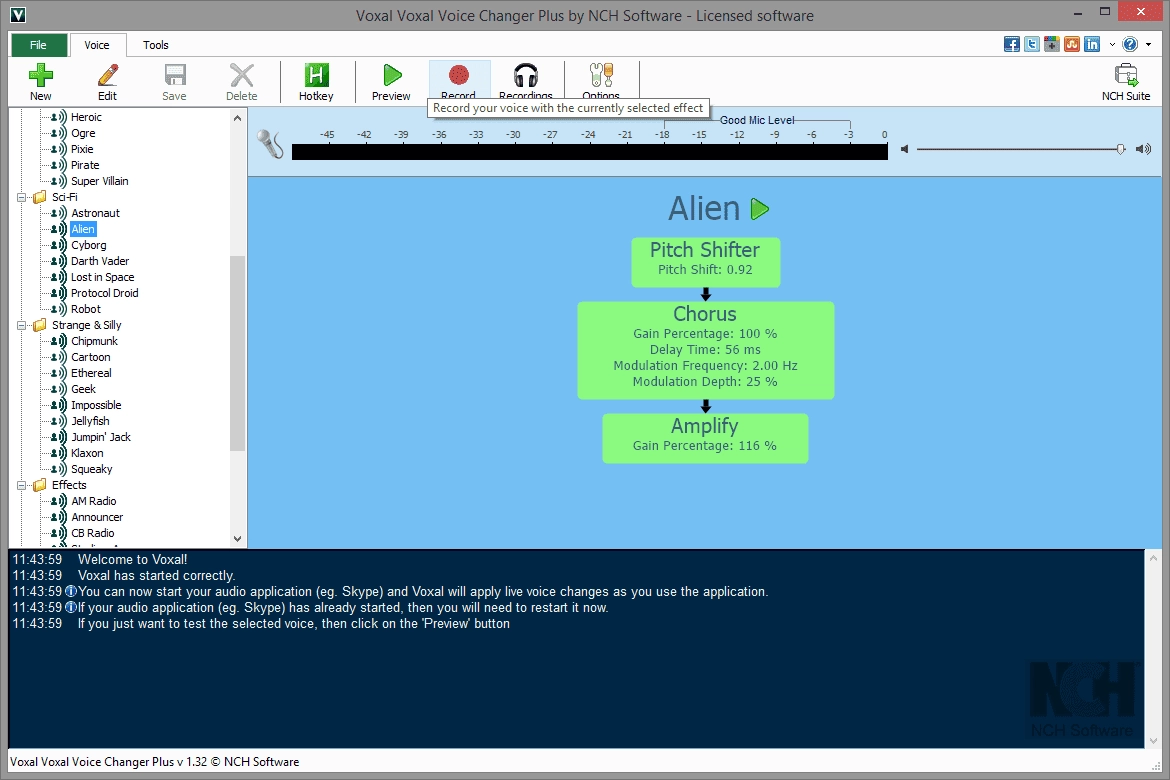Open the Options tools icon
Viewport: 1170px width, 780px height.
point(601,75)
